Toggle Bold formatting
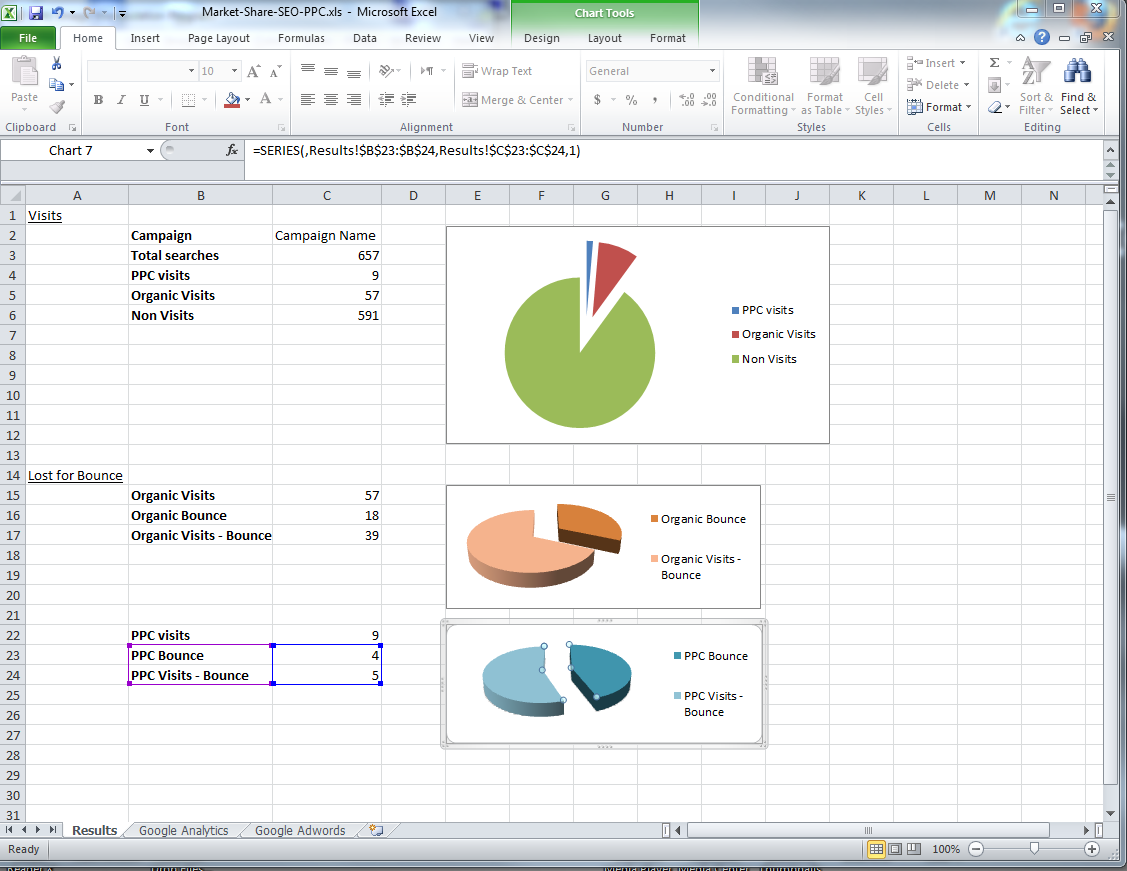The height and width of the screenshot is (871, 1127). (x=98, y=100)
